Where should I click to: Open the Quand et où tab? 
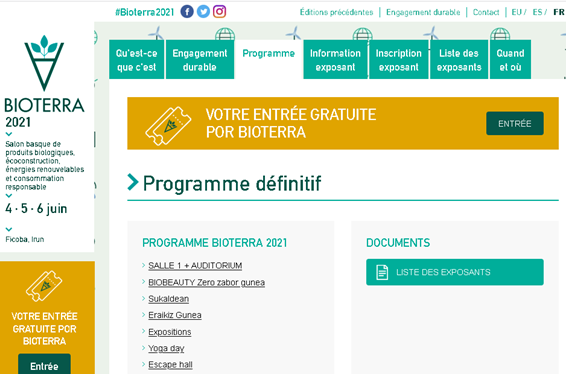510,60
